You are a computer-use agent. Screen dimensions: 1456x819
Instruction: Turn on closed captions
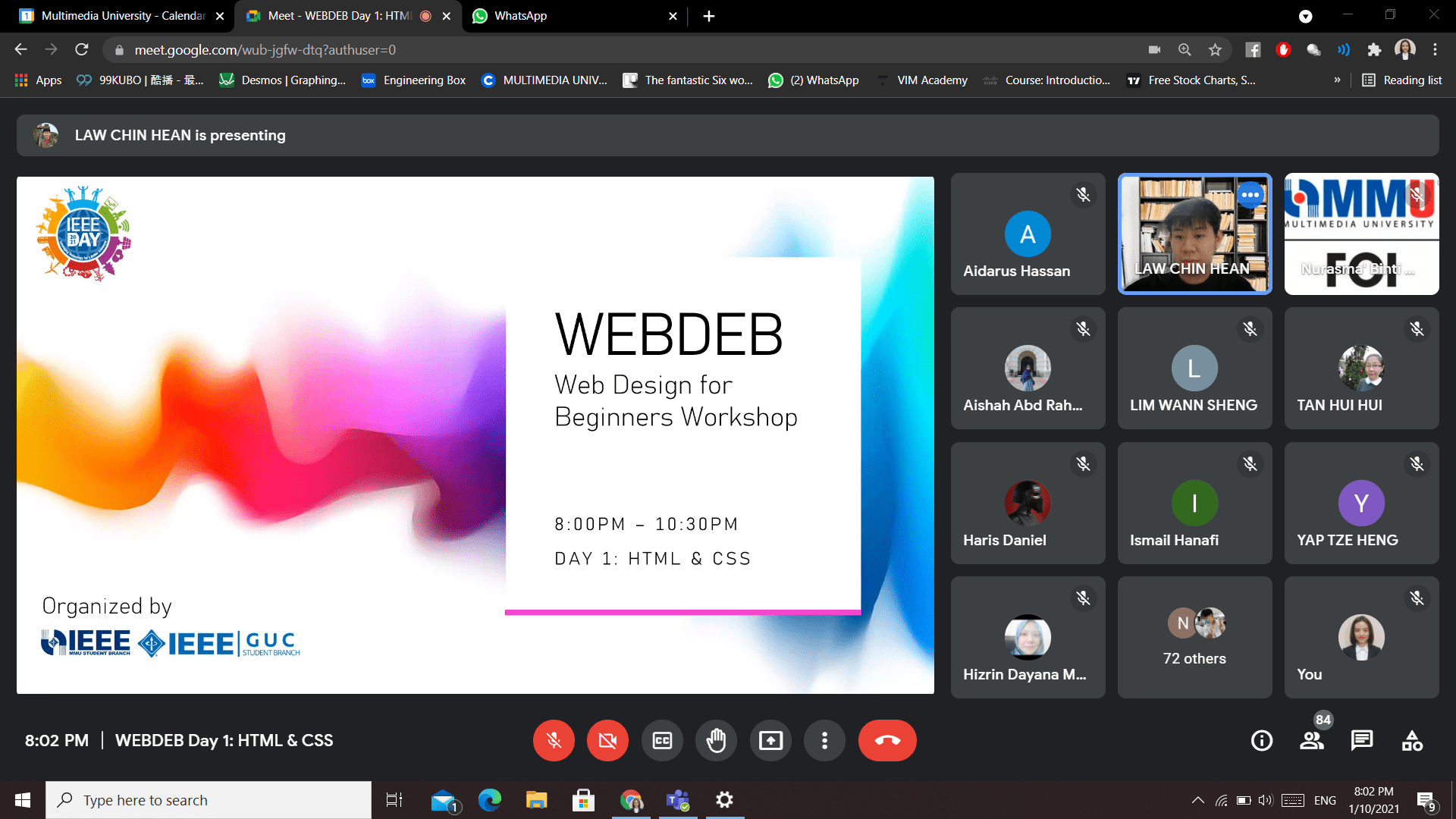[662, 740]
